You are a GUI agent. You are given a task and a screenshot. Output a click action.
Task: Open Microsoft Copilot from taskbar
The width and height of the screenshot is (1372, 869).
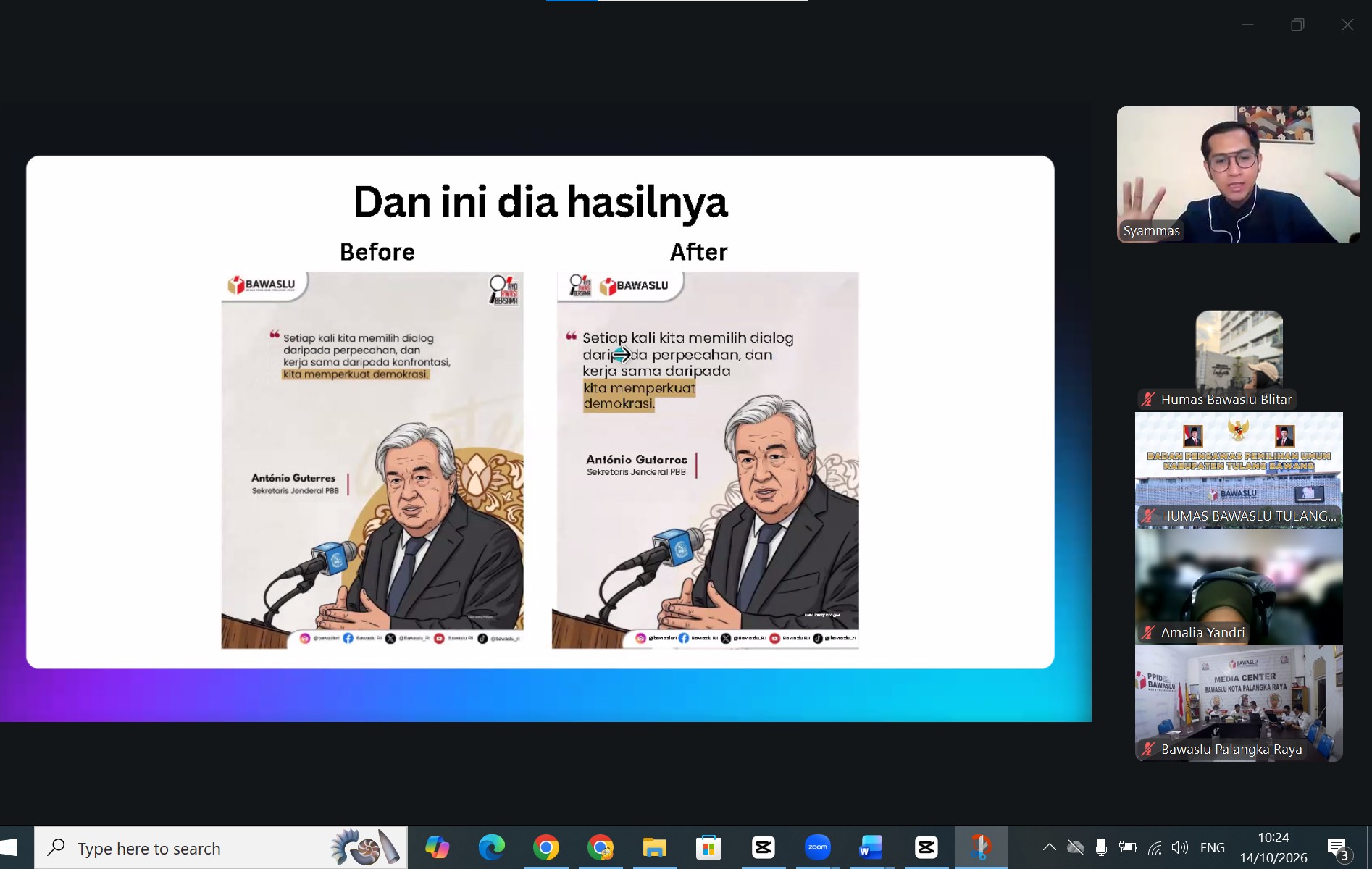pos(437,847)
